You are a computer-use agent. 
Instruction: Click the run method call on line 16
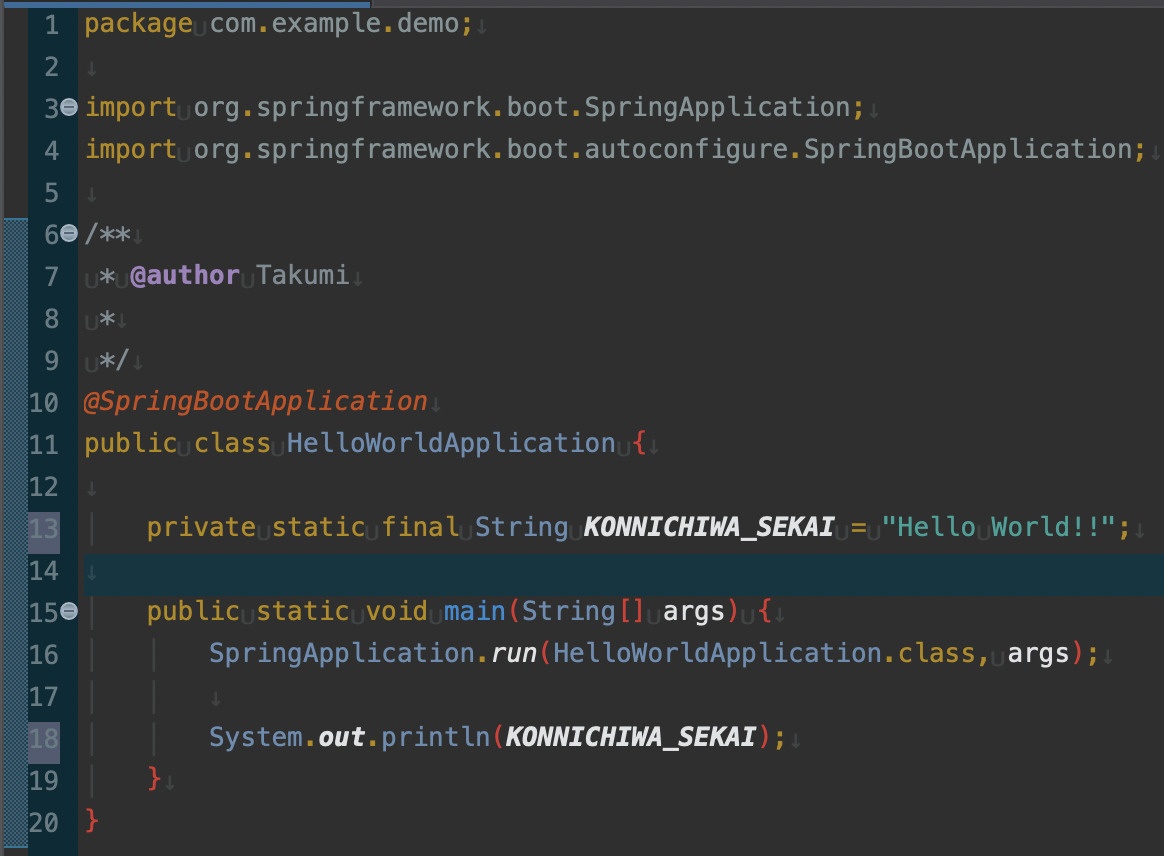point(514,653)
